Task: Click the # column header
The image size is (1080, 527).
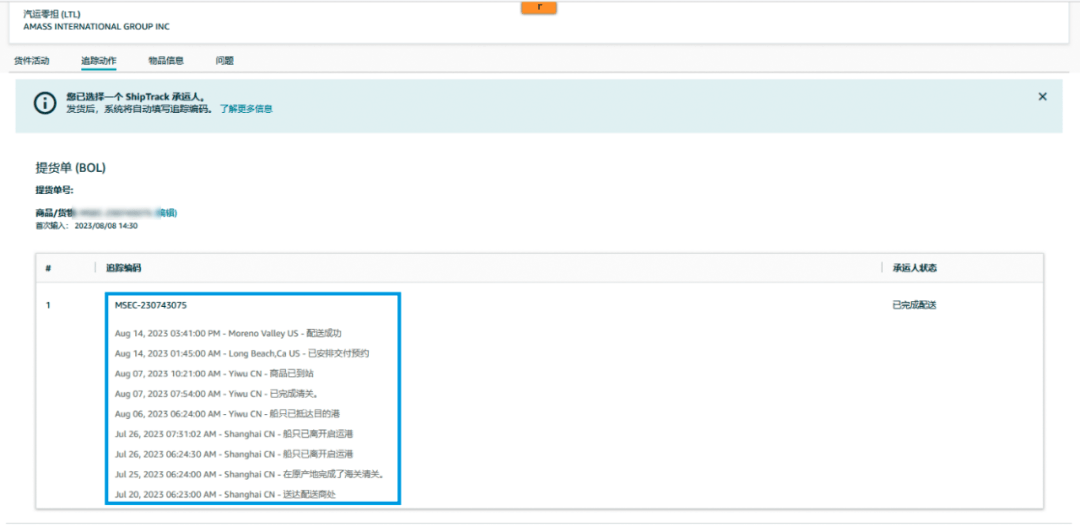Action: (x=48, y=268)
